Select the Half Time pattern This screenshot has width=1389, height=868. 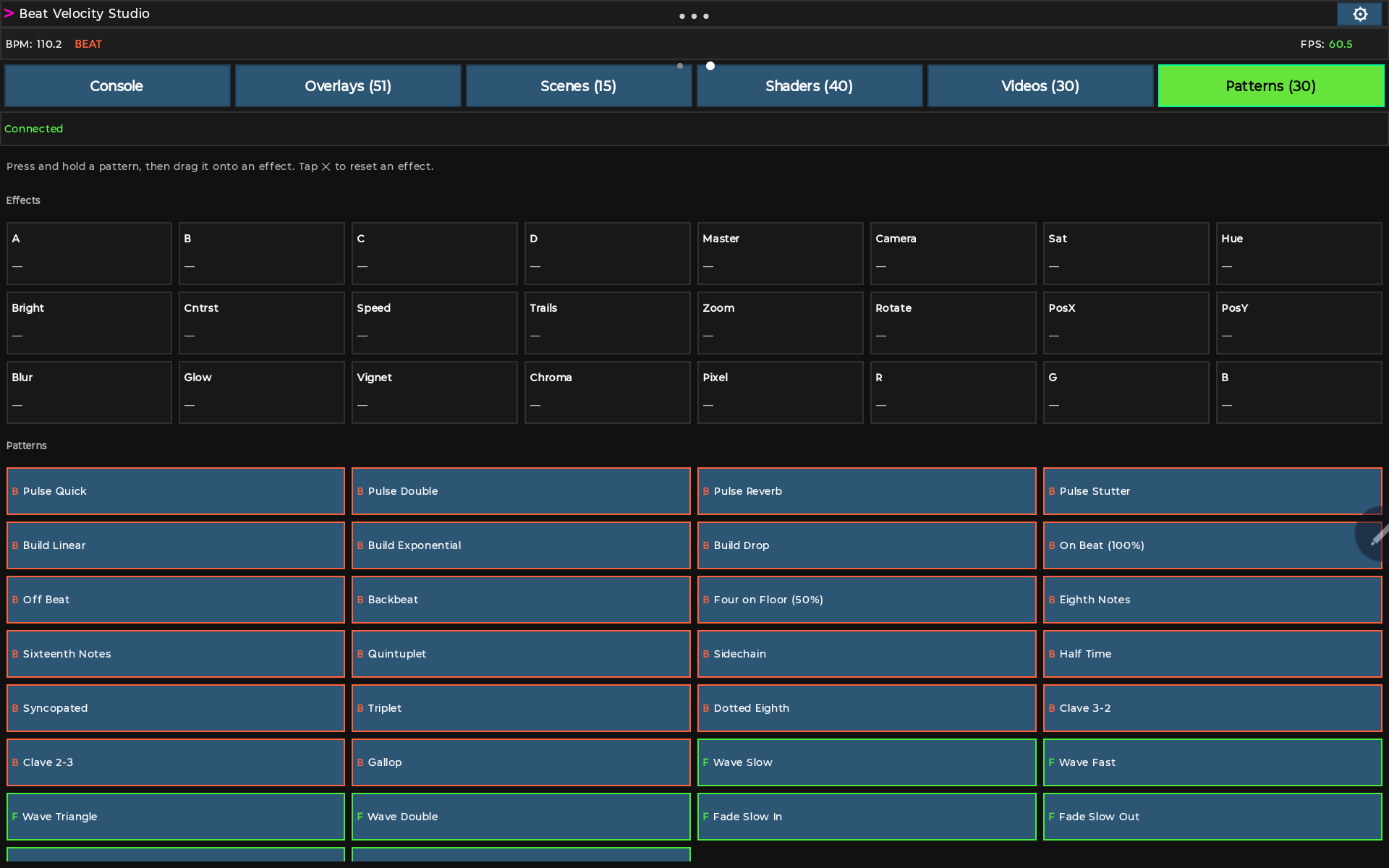[1212, 654]
